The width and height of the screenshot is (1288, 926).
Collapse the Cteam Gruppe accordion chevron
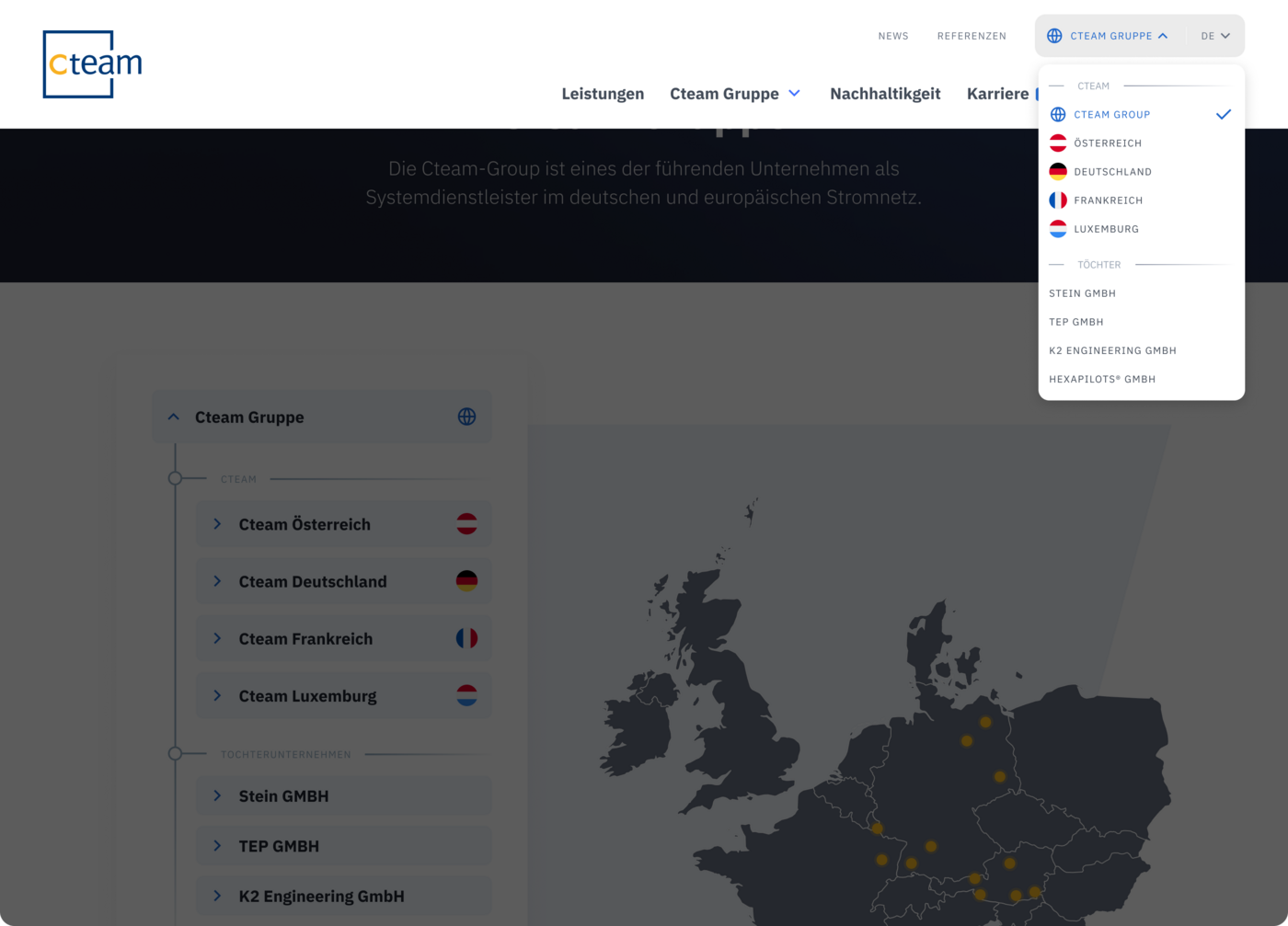pyautogui.click(x=174, y=417)
